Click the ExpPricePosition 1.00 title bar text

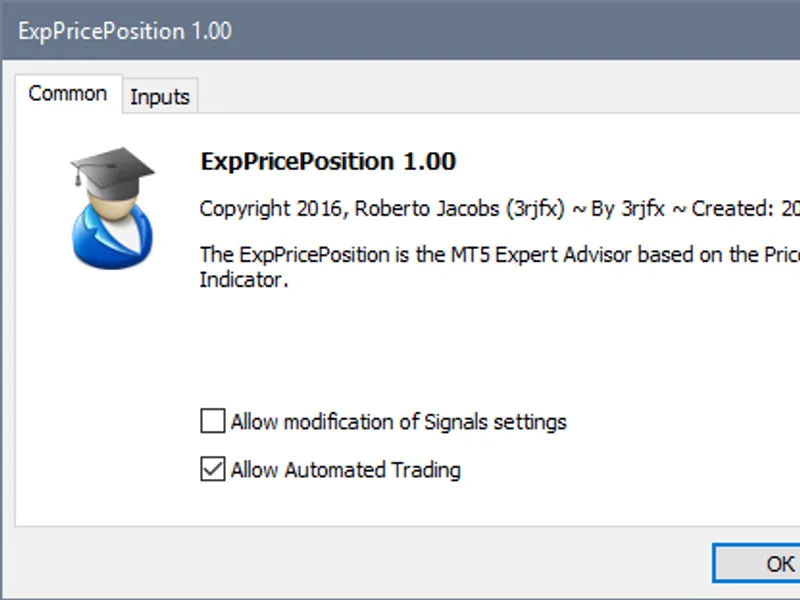[125, 31]
